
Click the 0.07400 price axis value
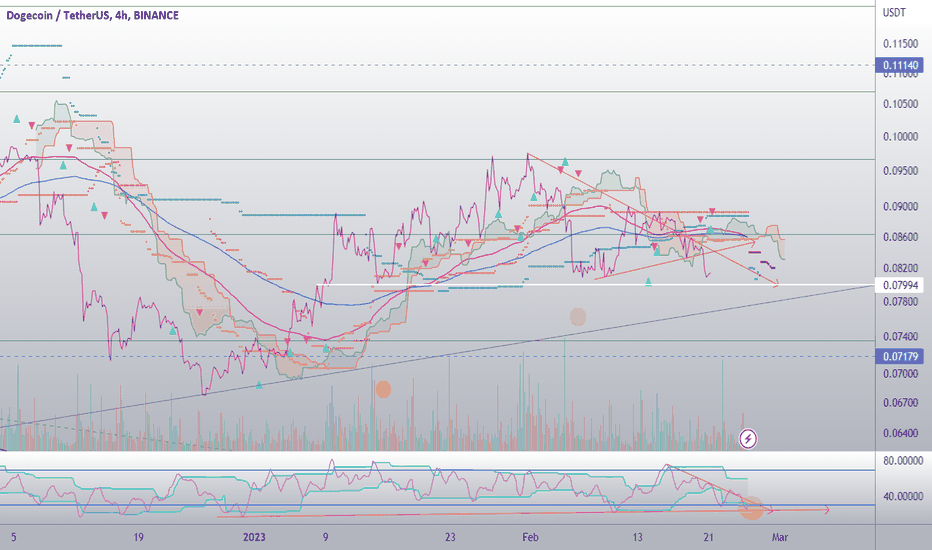point(900,337)
